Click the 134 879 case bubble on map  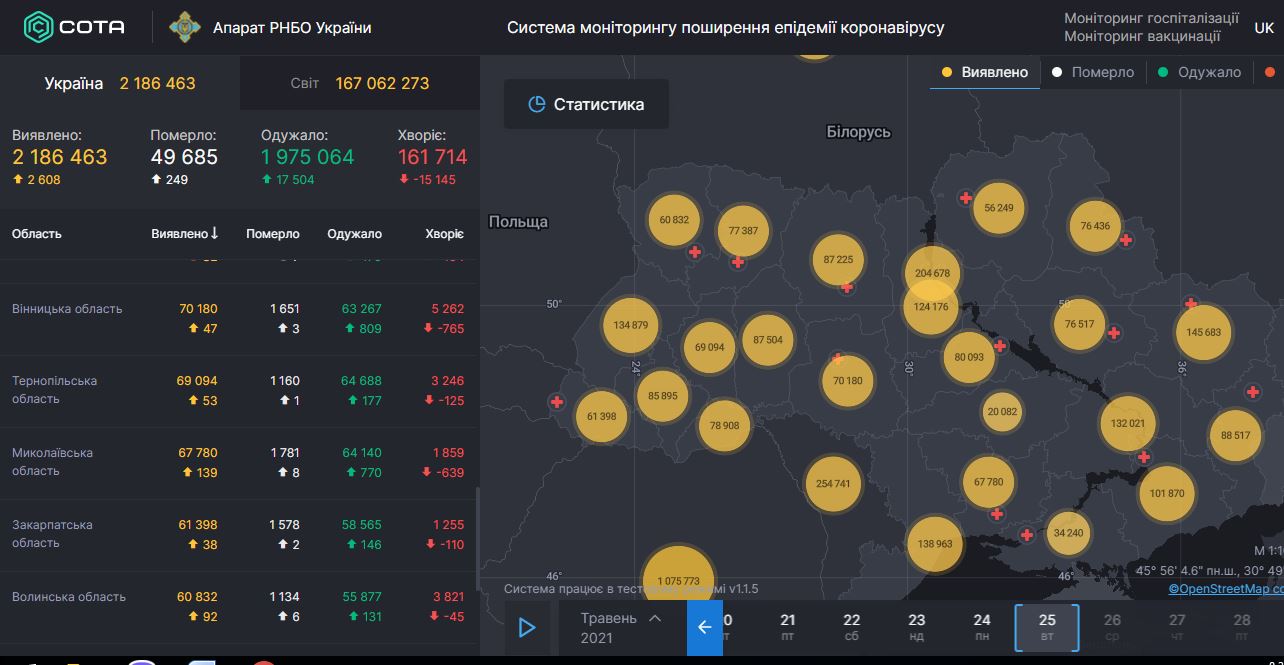click(x=630, y=325)
